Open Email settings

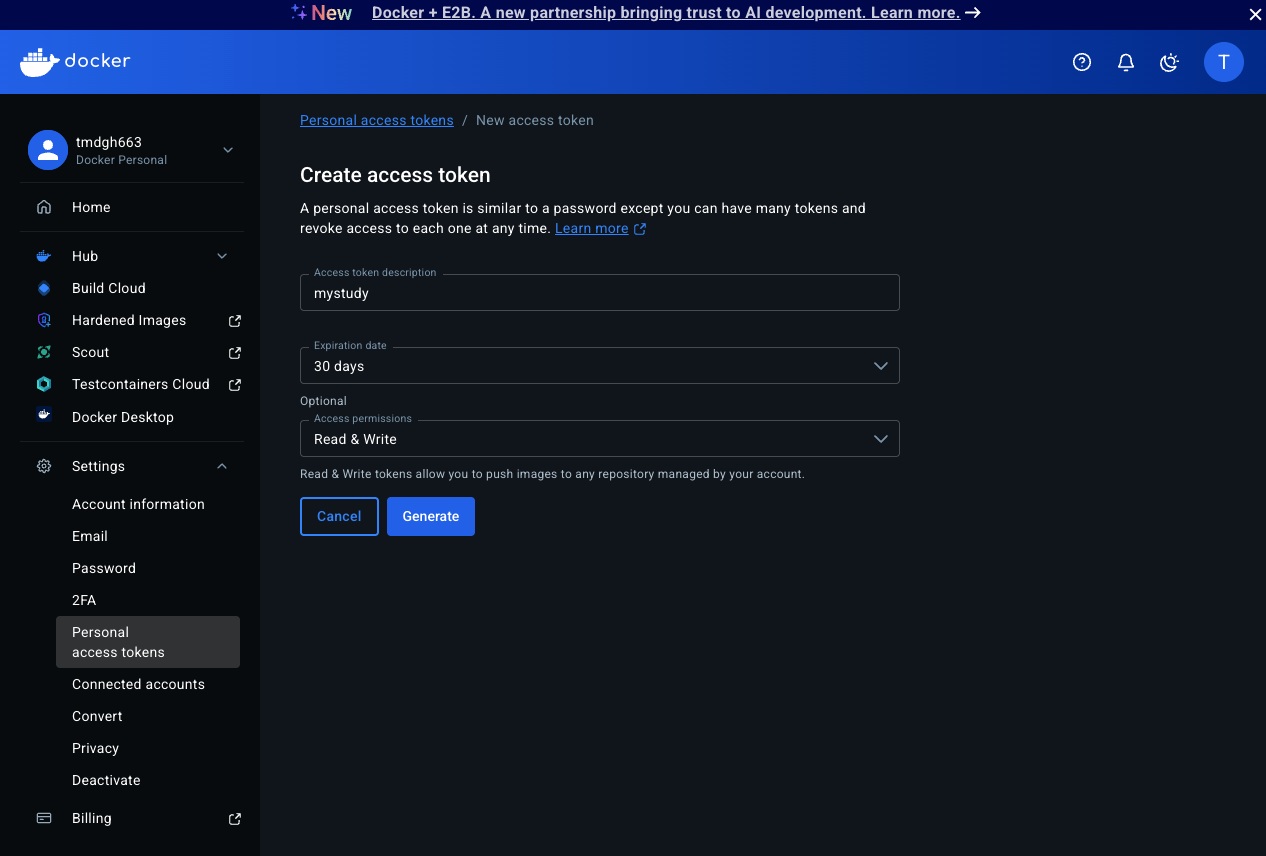click(x=90, y=536)
